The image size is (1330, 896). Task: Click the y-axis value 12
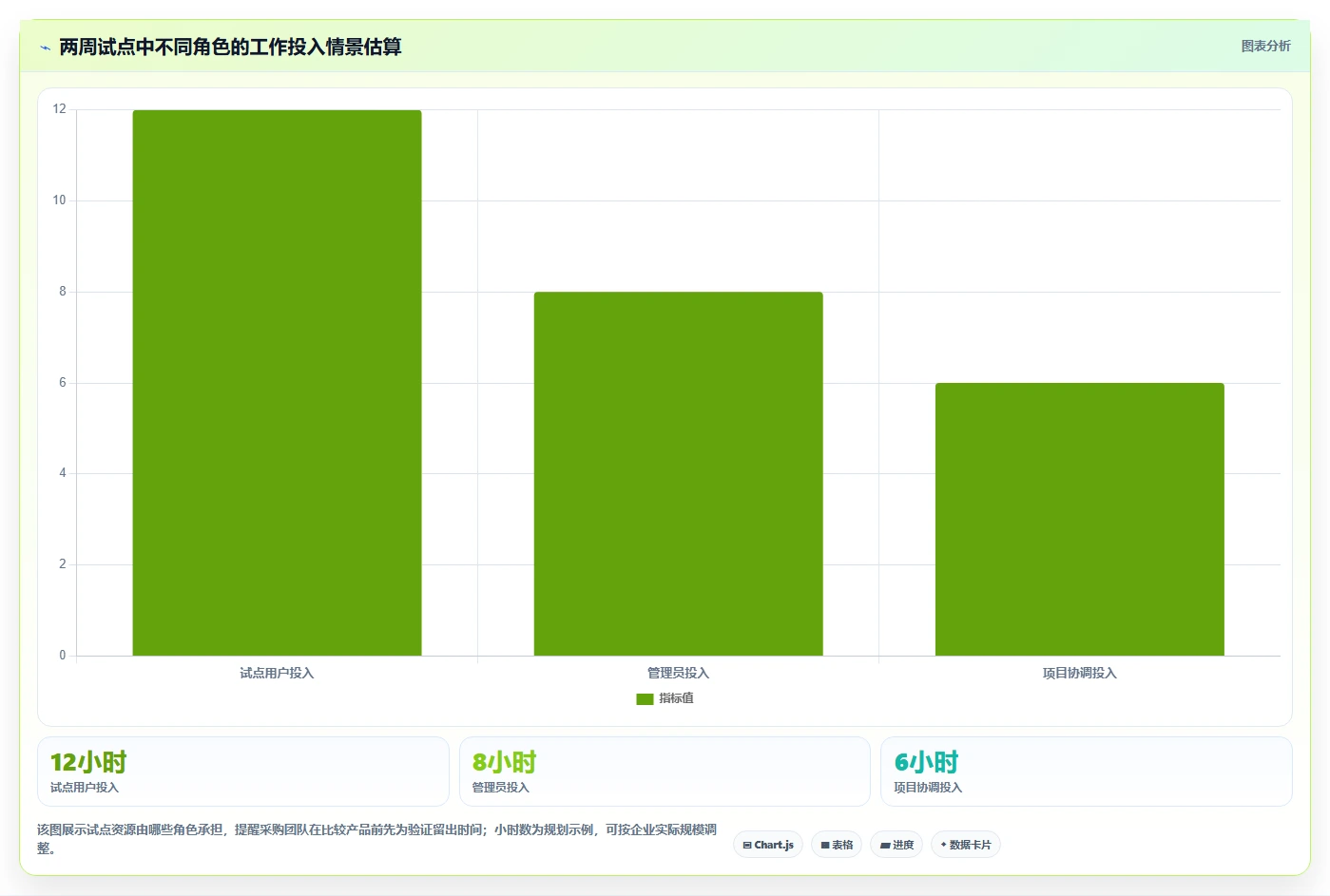coord(60,109)
